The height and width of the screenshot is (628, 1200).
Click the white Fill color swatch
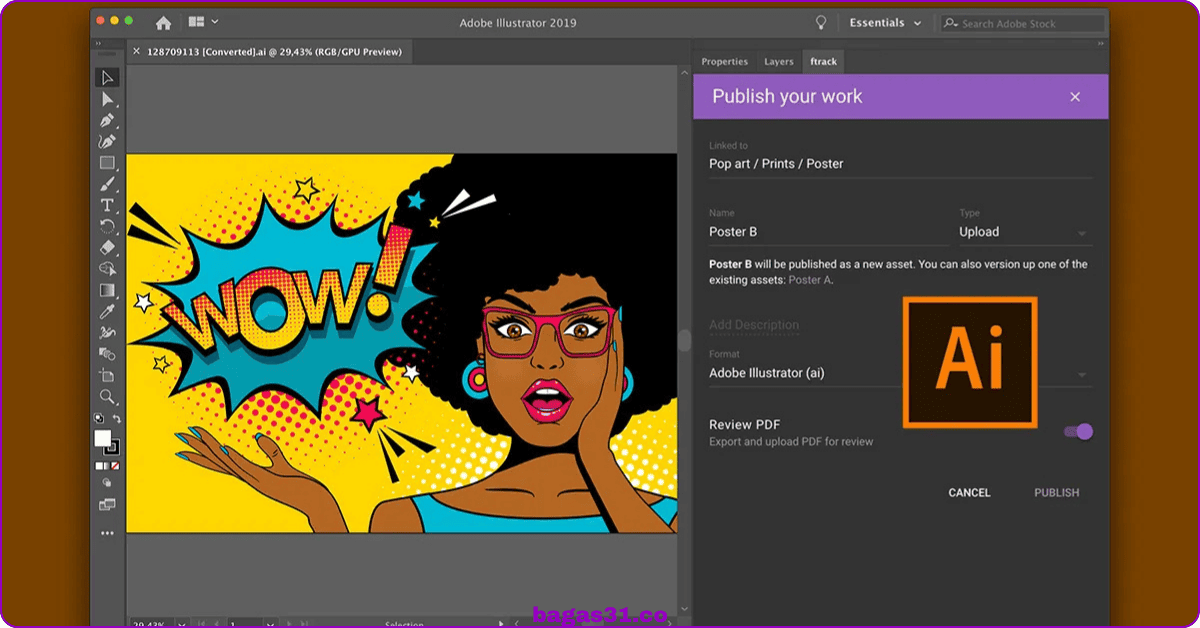(x=102, y=438)
